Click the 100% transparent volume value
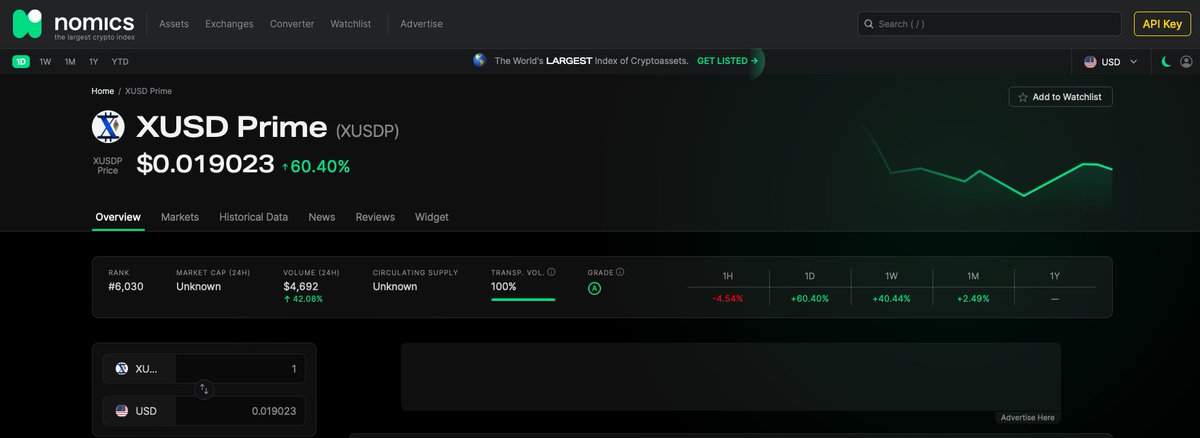This screenshot has height=438, width=1200. coord(504,287)
